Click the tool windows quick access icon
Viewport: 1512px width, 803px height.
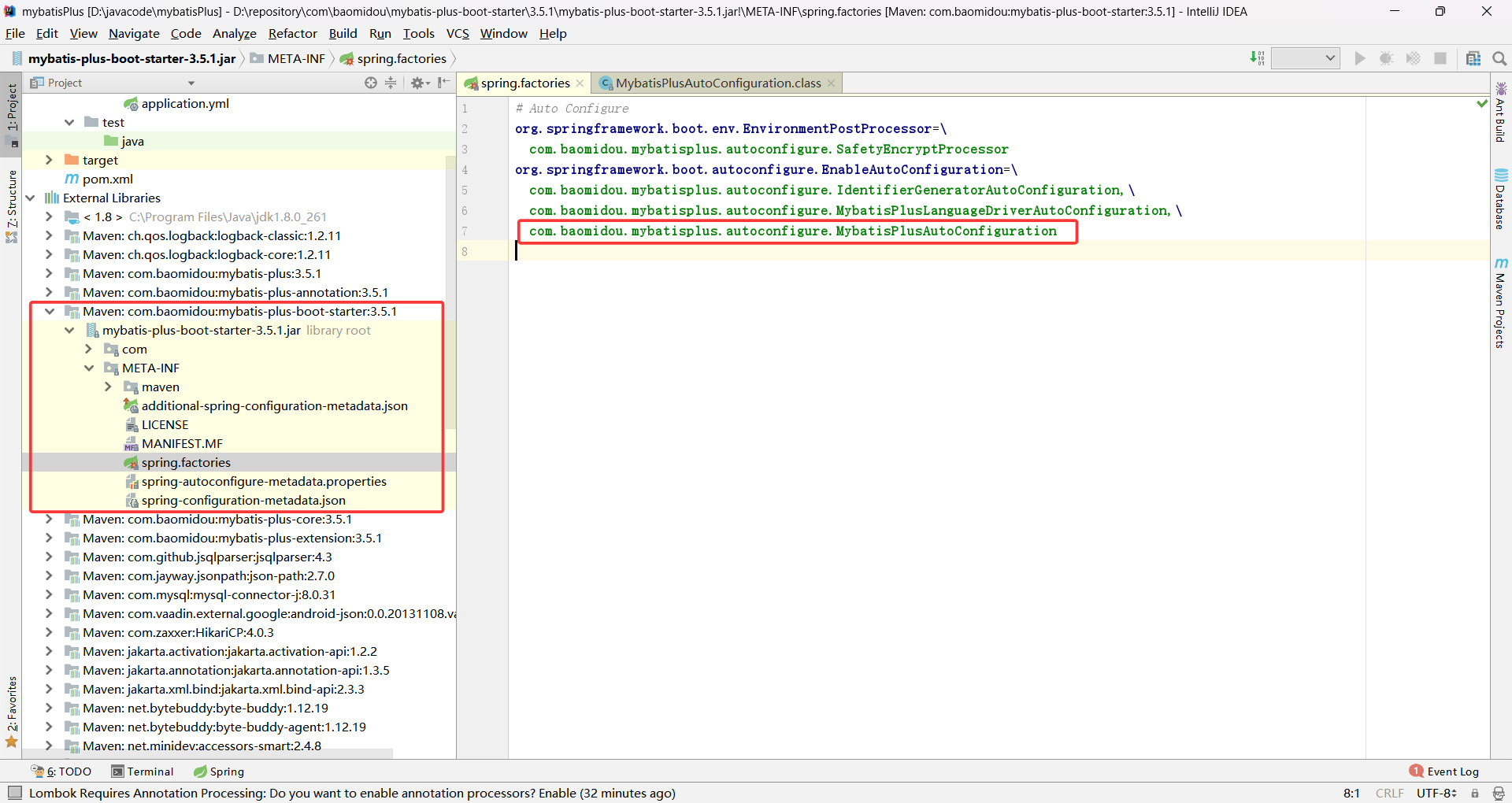[x=15, y=793]
